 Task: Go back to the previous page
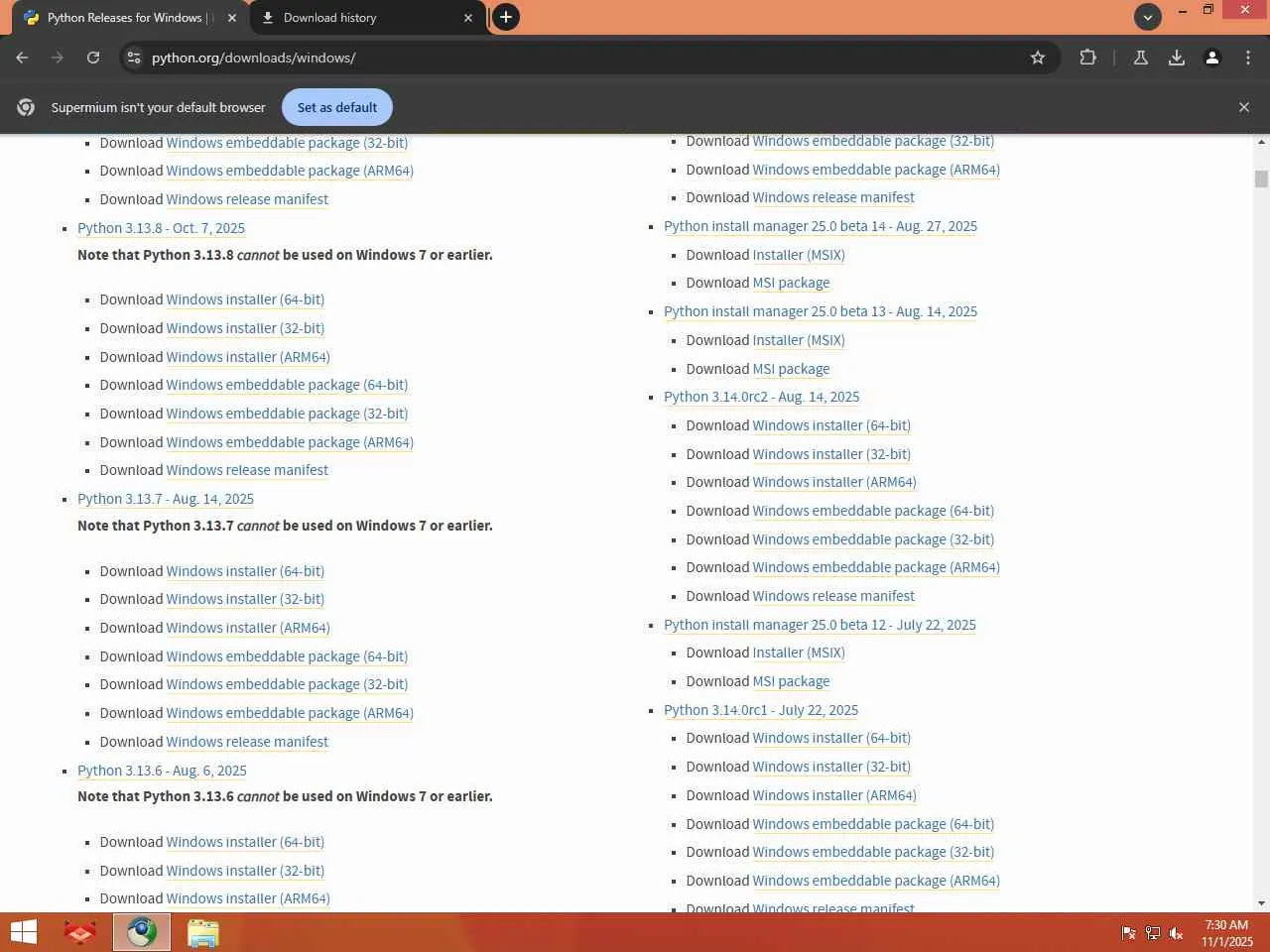[x=22, y=58]
